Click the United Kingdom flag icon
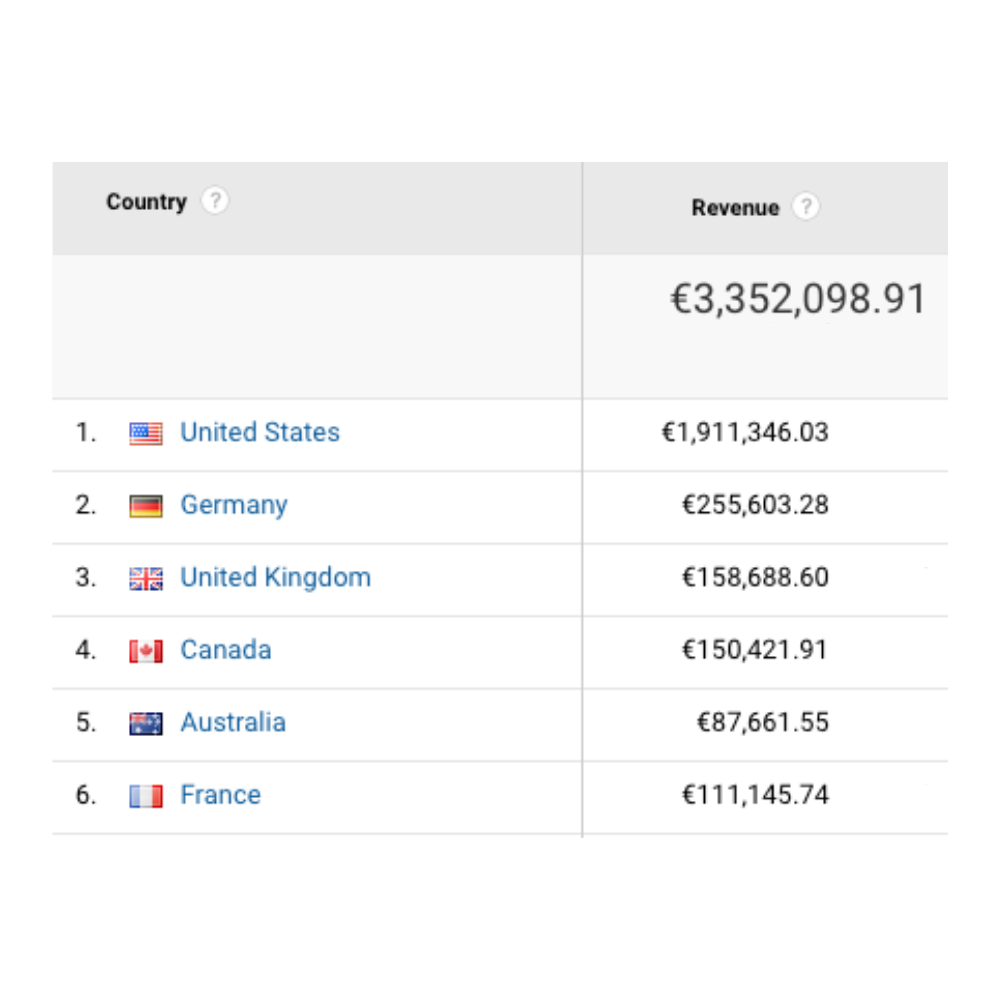 pyautogui.click(x=146, y=579)
